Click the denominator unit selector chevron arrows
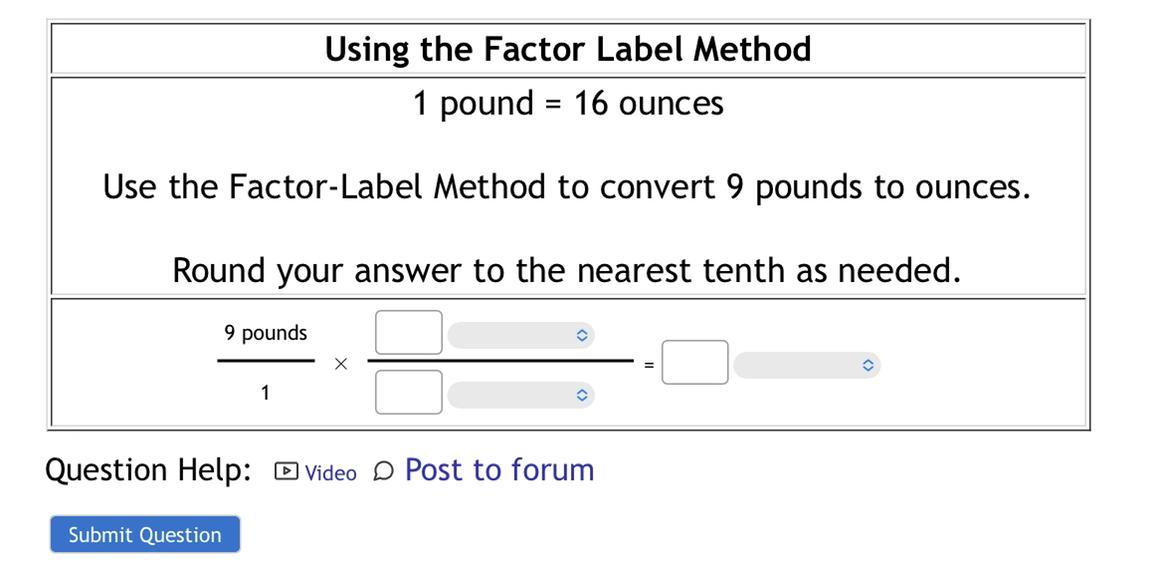The image size is (1164, 582). [x=582, y=396]
